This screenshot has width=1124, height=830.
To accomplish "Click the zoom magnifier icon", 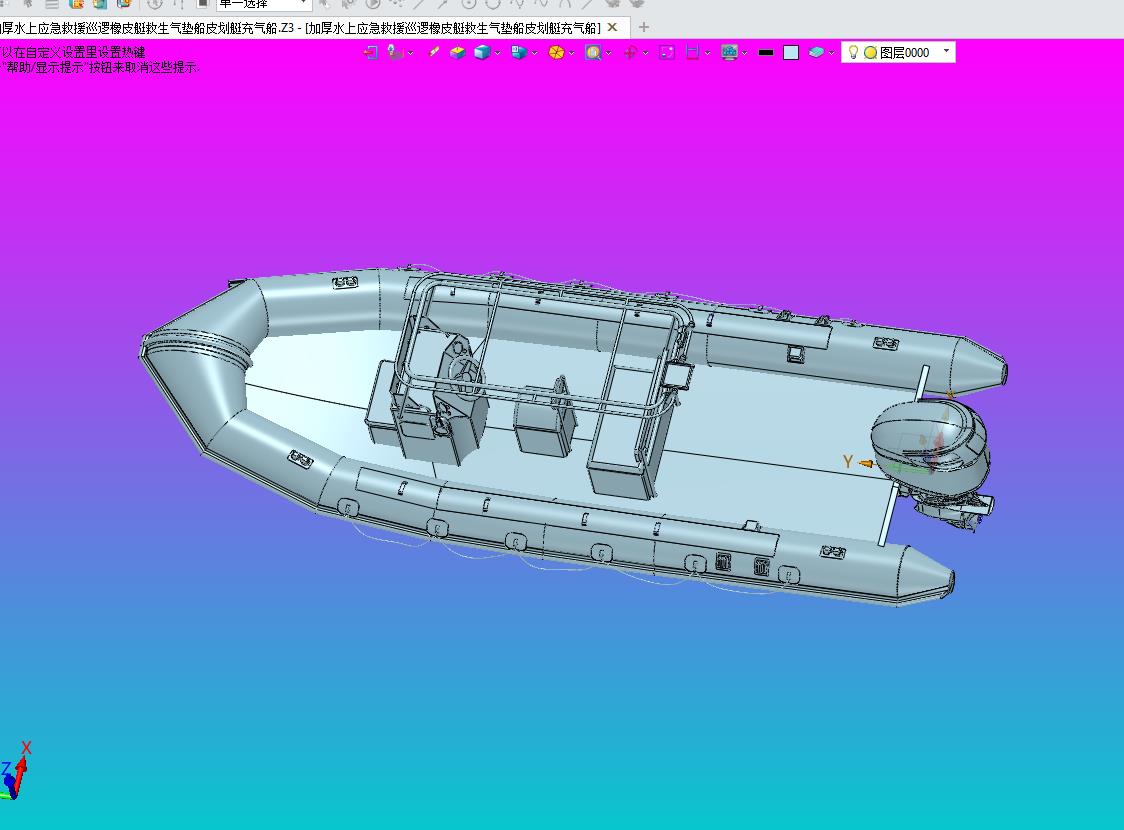I will [593, 52].
